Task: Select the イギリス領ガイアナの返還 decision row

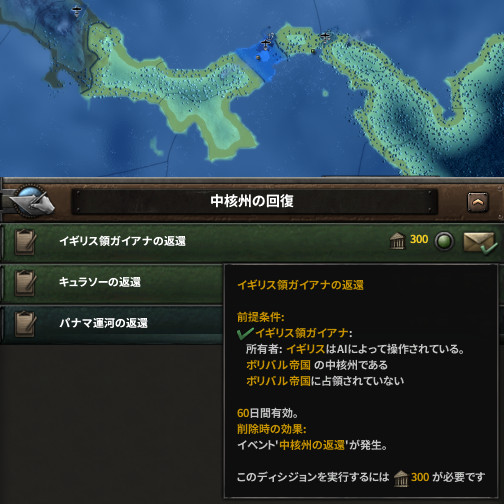Action: click(252, 242)
